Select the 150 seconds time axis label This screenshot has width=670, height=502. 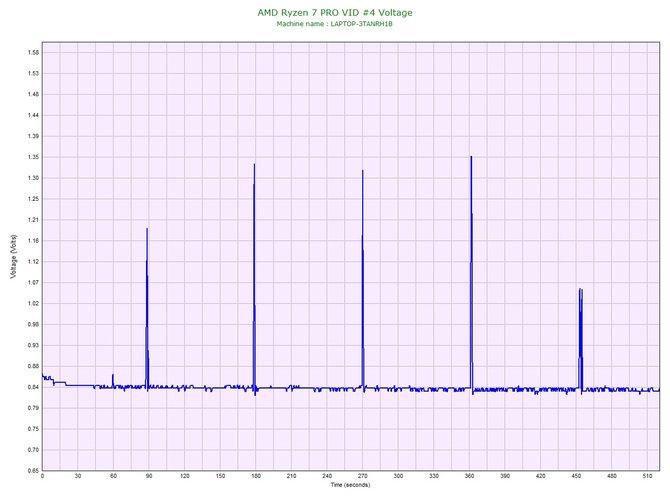220,476
